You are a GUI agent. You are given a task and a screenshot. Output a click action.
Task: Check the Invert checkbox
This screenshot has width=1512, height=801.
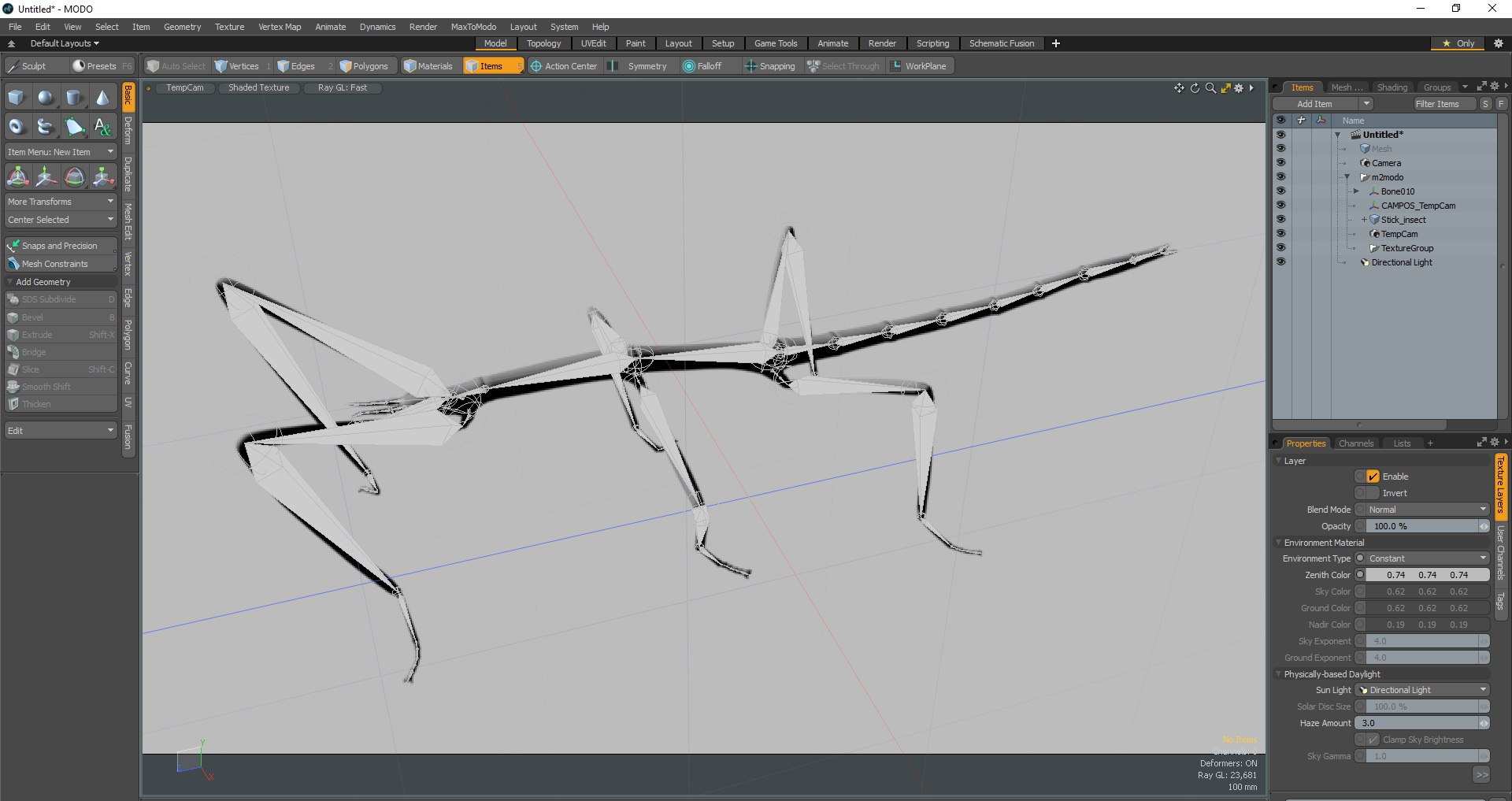pyautogui.click(x=1373, y=493)
